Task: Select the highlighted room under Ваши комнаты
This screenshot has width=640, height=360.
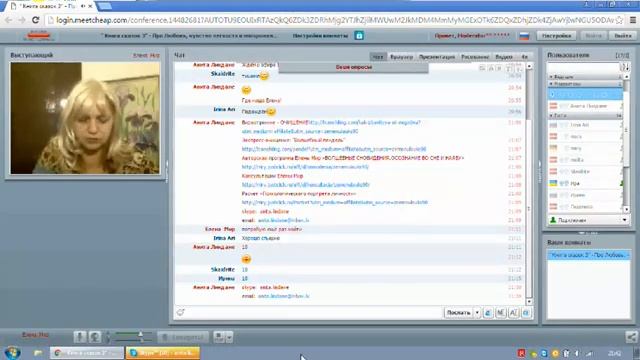Action: tap(588, 255)
